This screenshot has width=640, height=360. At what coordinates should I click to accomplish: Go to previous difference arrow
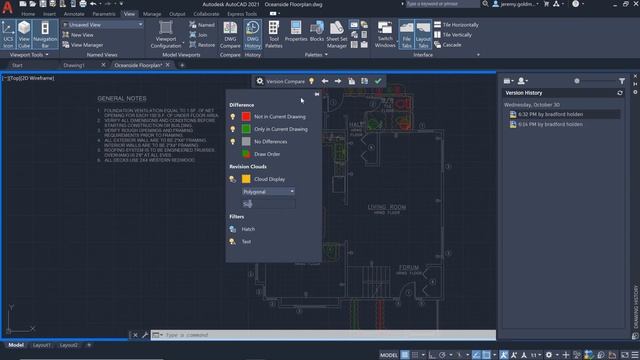point(325,81)
